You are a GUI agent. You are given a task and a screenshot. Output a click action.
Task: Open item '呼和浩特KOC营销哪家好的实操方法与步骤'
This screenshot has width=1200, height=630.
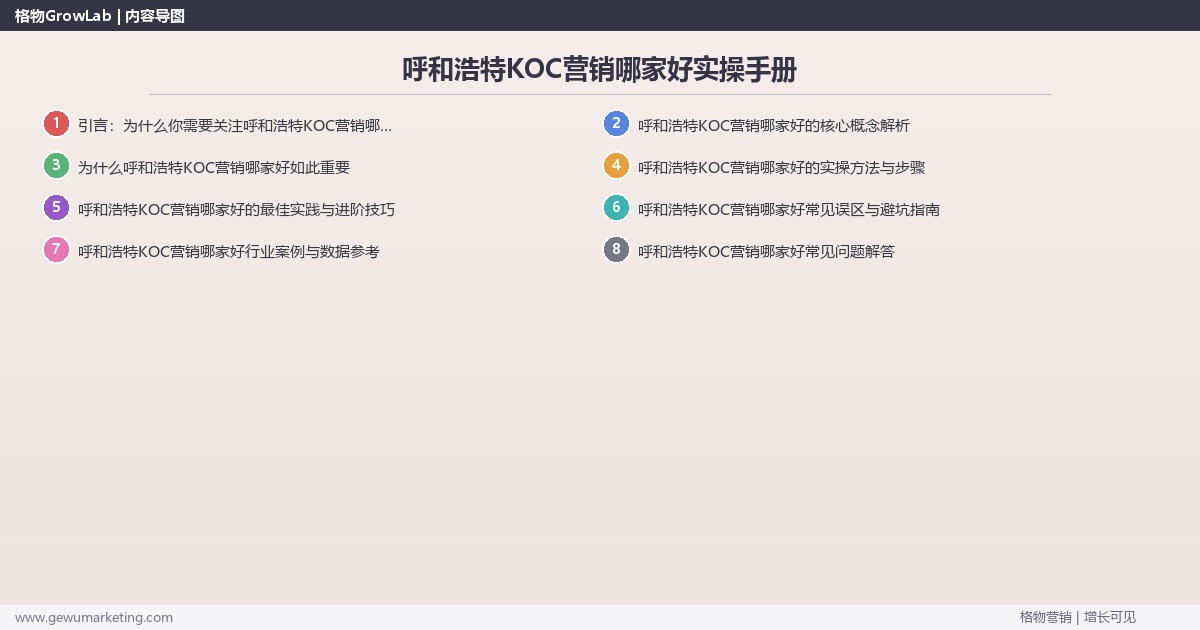(x=782, y=168)
